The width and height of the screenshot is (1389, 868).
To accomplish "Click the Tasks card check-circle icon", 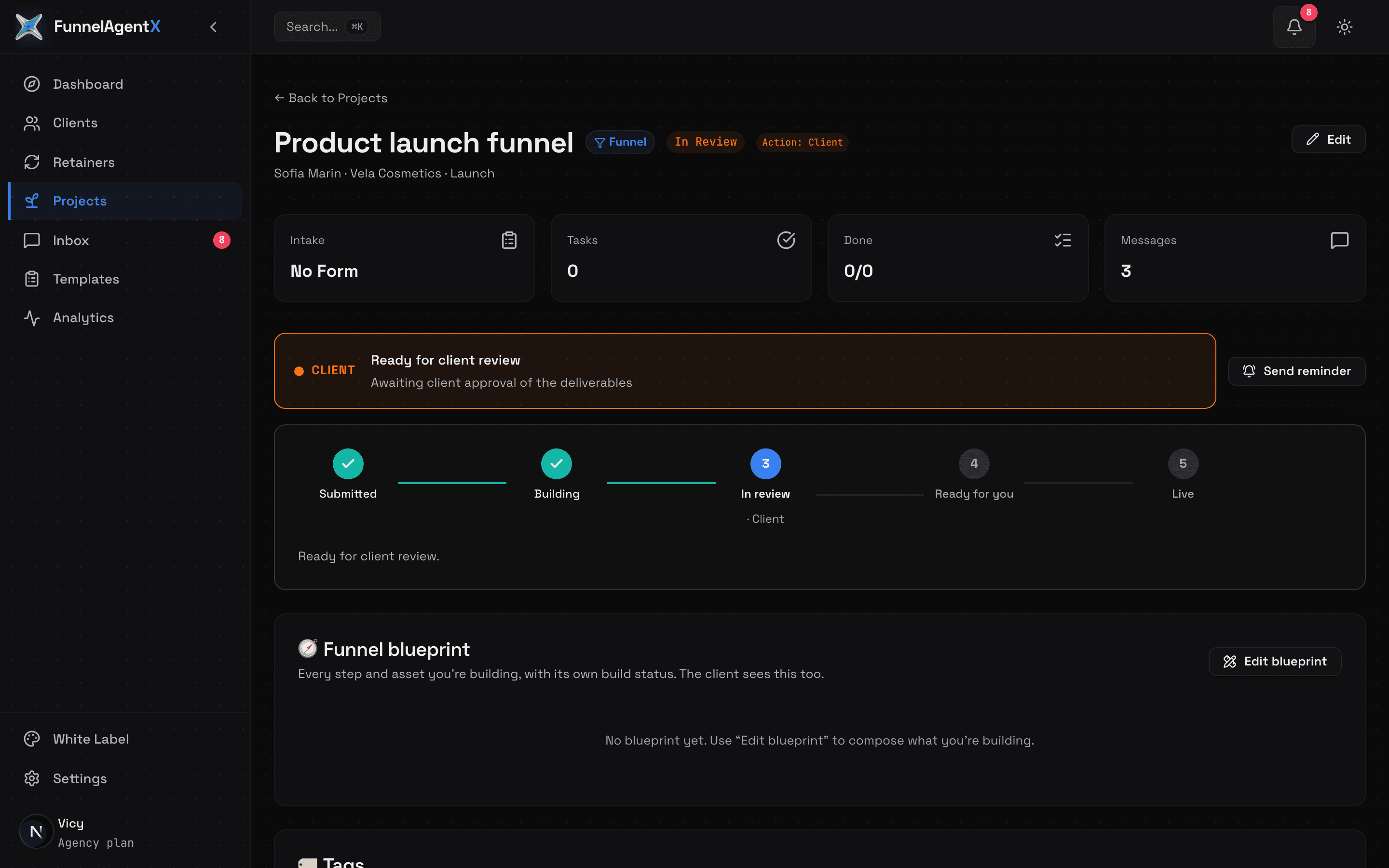I will click(x=786, y=240).
